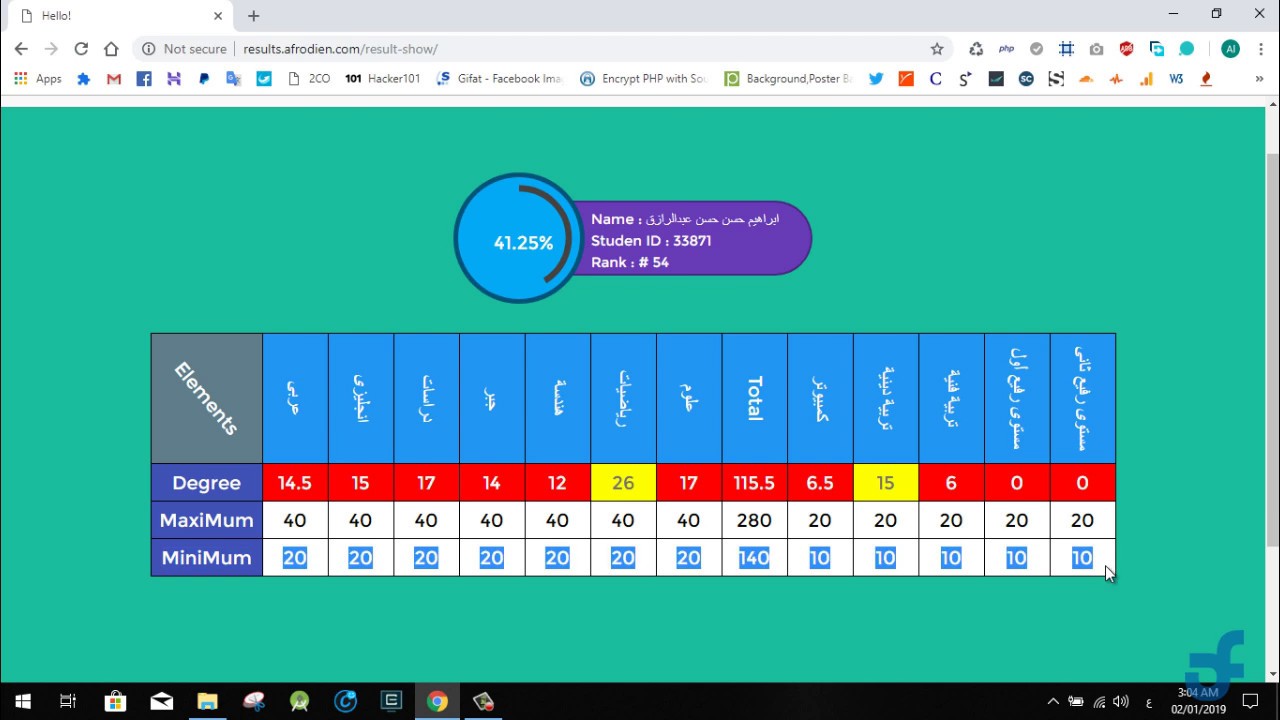
Task: Open the browser home page
Action: (111, 48)
